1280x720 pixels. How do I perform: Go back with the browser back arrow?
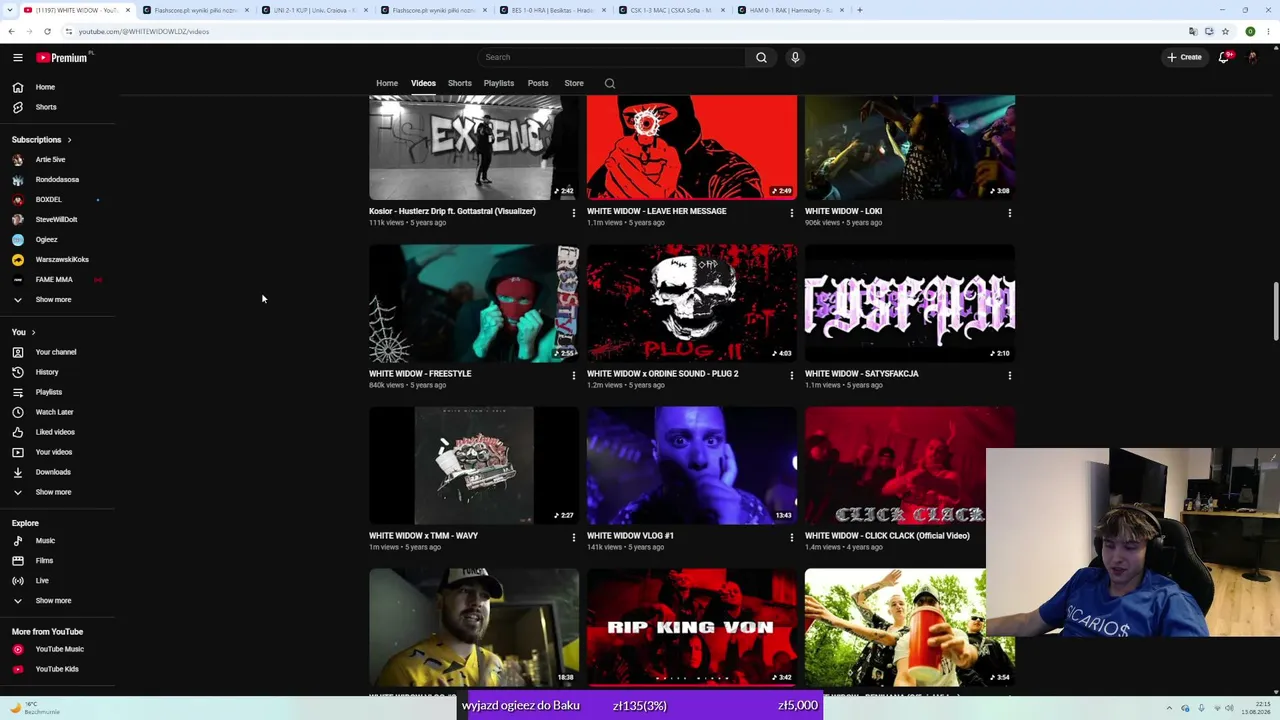[x=11, y=31]
